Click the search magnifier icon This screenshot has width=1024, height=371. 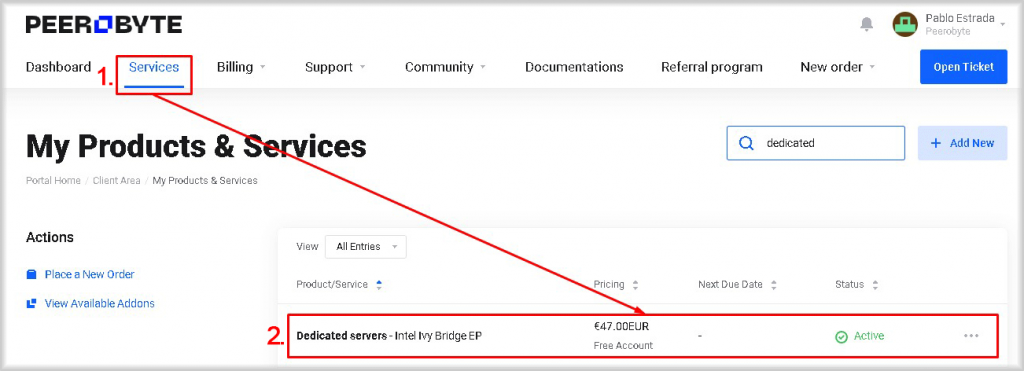coord(746,143)
